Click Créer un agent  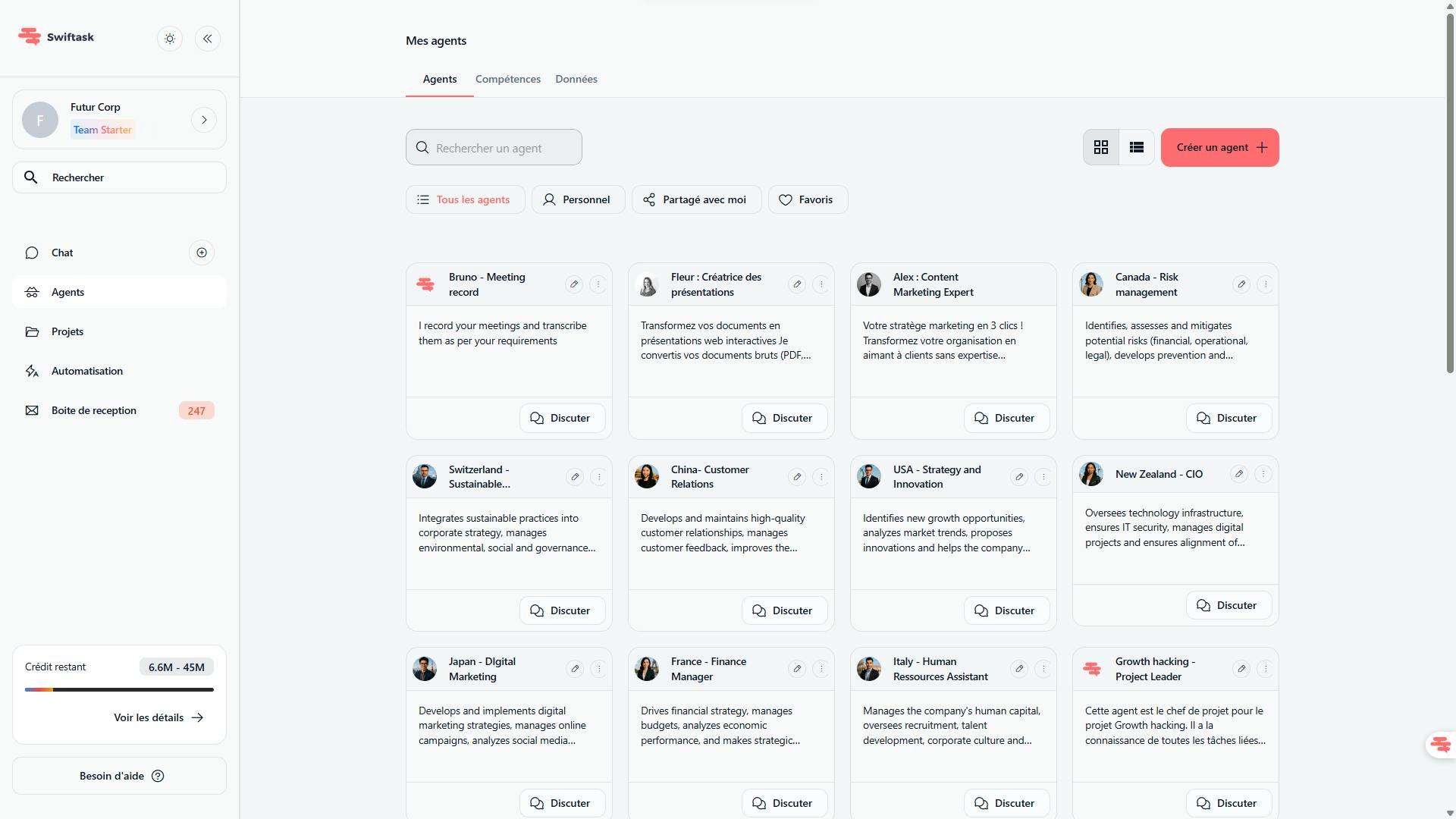click(x=1219, y=147)
